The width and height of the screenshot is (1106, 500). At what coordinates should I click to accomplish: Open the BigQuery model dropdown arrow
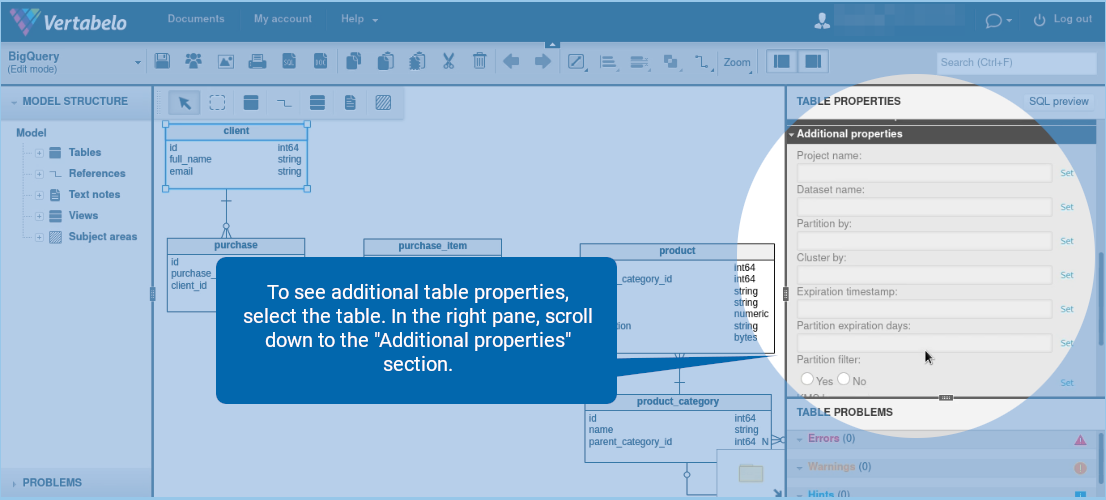[x=138, y=63]
